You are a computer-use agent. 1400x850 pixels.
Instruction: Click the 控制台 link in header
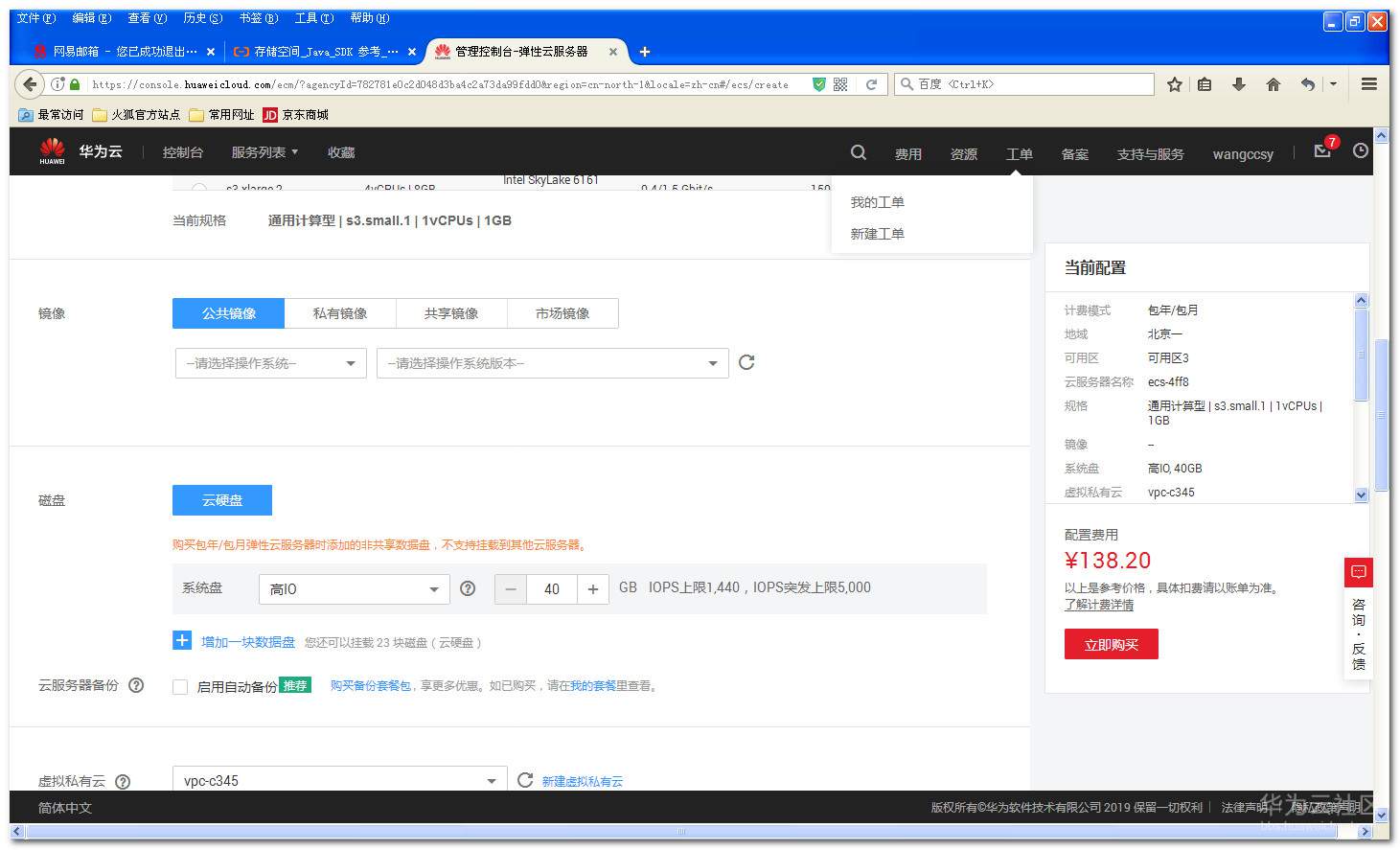(x=183, y=152)
